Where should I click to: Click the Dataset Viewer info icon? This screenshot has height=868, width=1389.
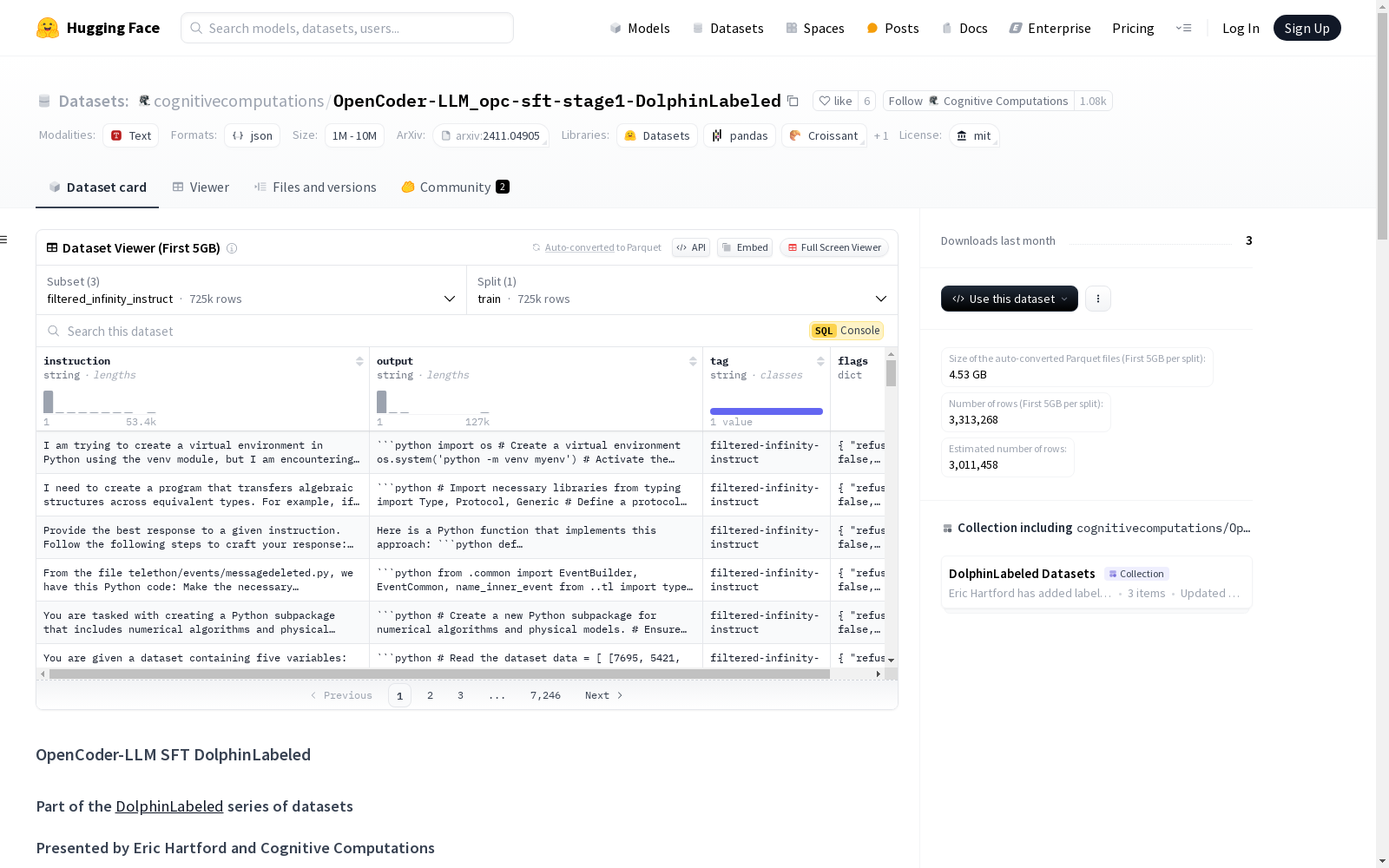coord(232,248)
